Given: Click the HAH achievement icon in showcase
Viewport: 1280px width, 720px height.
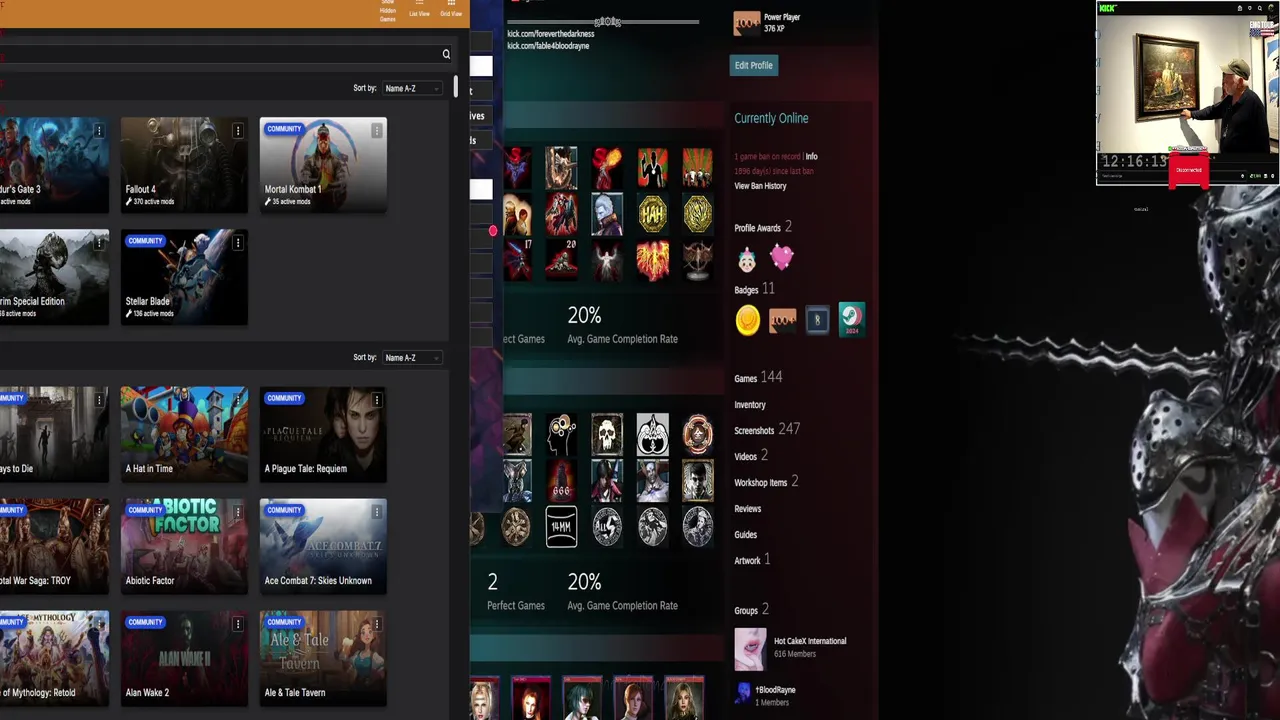Looking at the screenshot, I should coord(653,214).
